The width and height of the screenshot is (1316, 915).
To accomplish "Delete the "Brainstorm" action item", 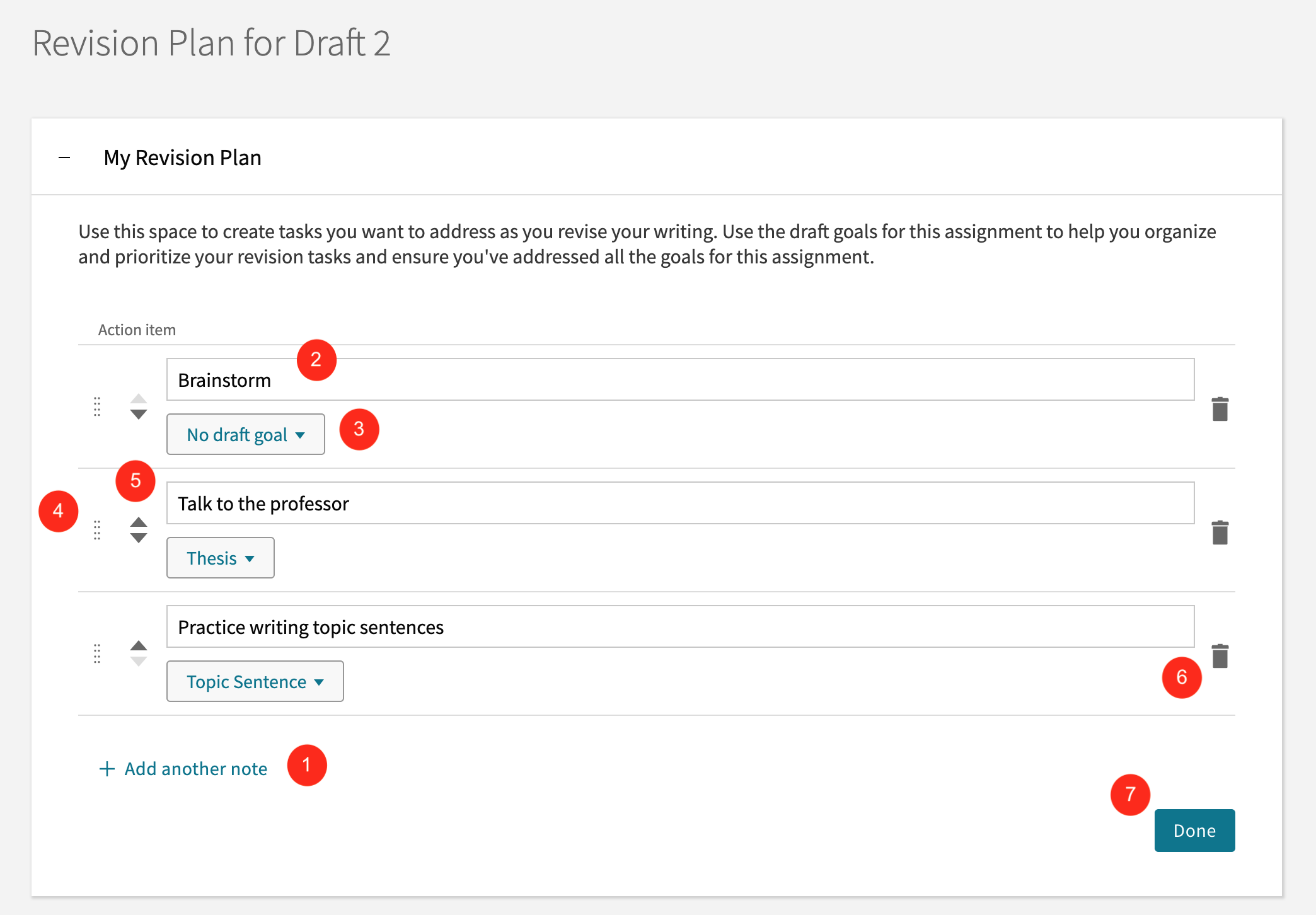I will (x=1220, y=409).
